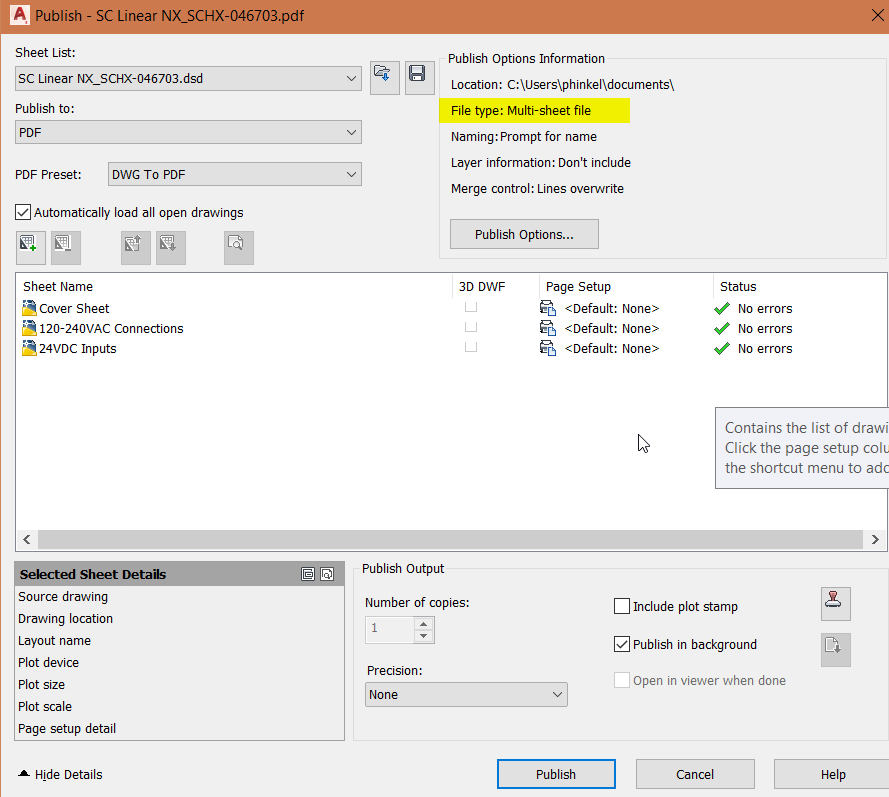Image resolution: width=889 pixels, height=797 pixels.
Task: Open the Preview icon
Action: click(x=238, y=247)
